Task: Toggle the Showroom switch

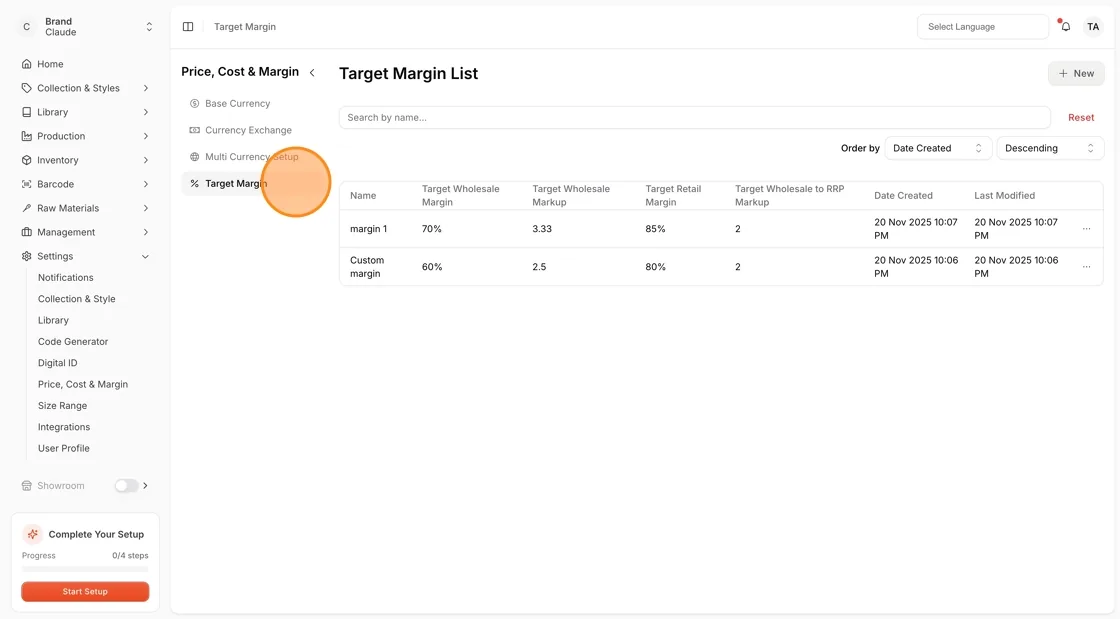Action: click(x=126, y=485)
